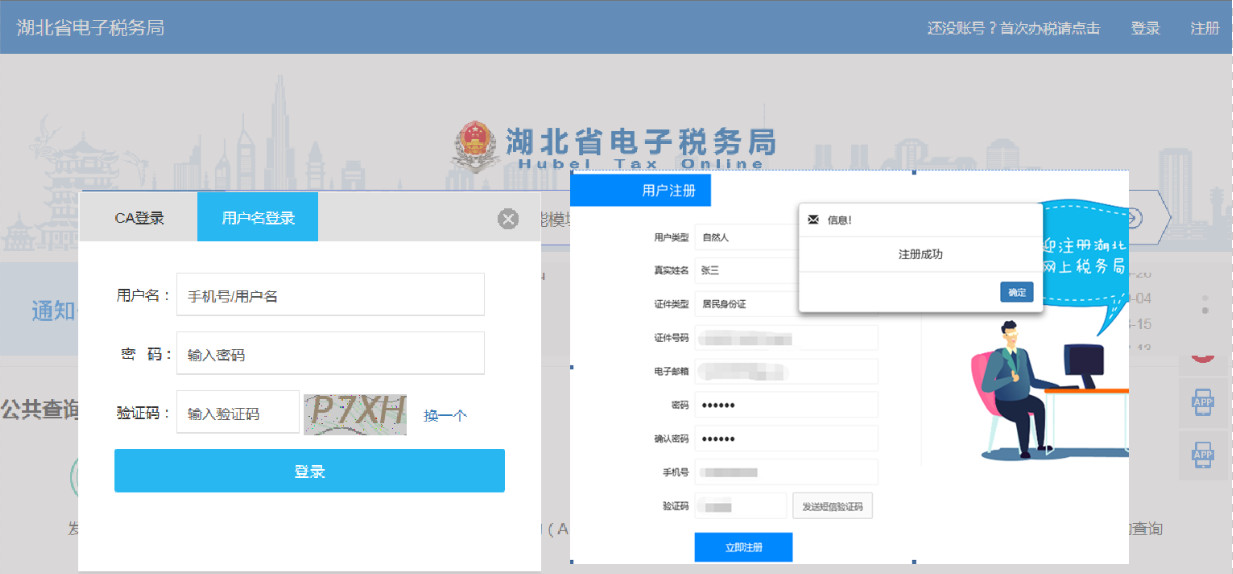
Task: Click 发送短信验证码 button
Action: [833, 507]
